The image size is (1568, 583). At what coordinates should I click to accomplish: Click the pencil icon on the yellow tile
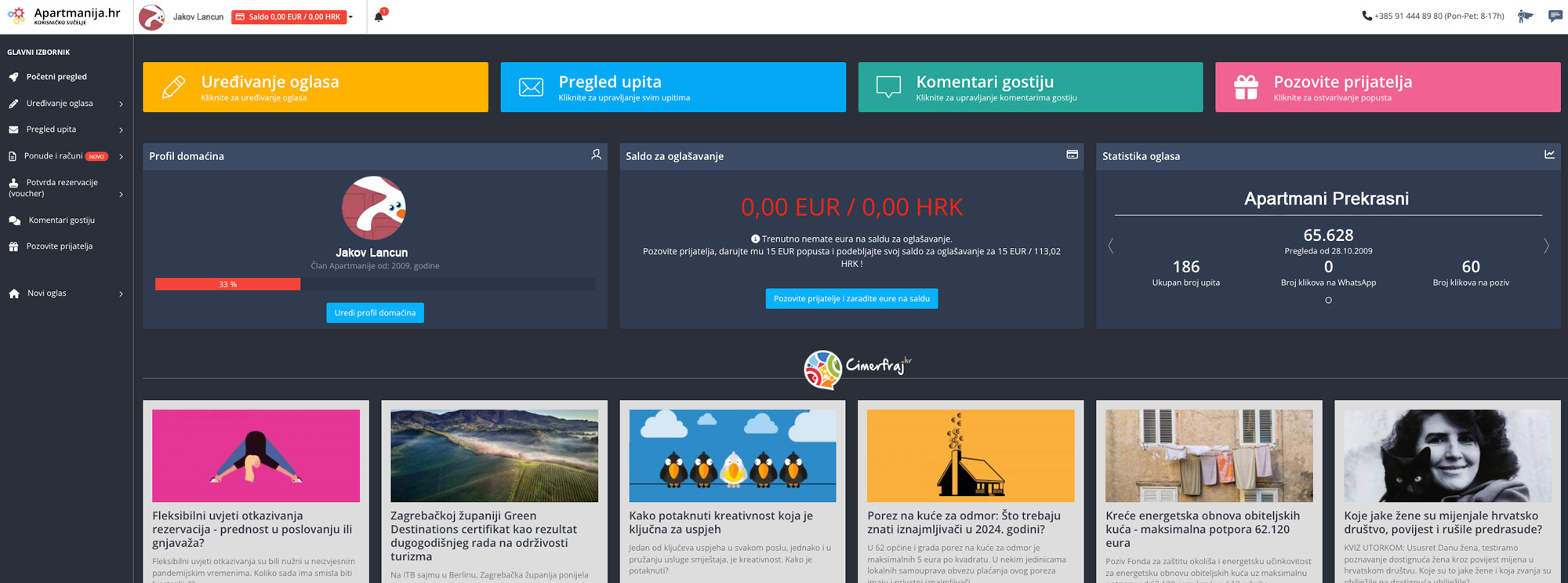tap(173, 87)
